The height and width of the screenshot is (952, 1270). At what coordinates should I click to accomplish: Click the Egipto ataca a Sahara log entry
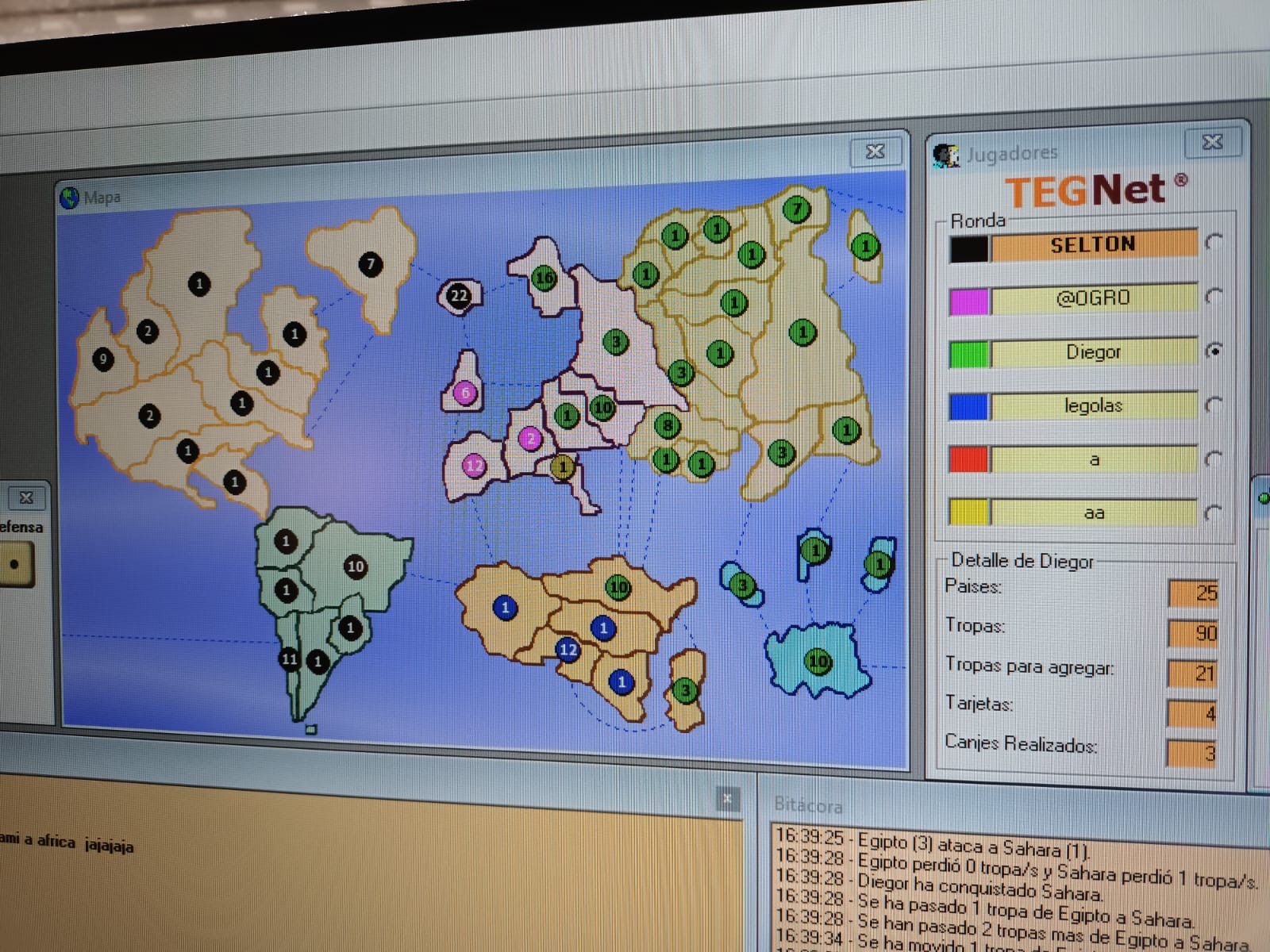coord(933,843)
